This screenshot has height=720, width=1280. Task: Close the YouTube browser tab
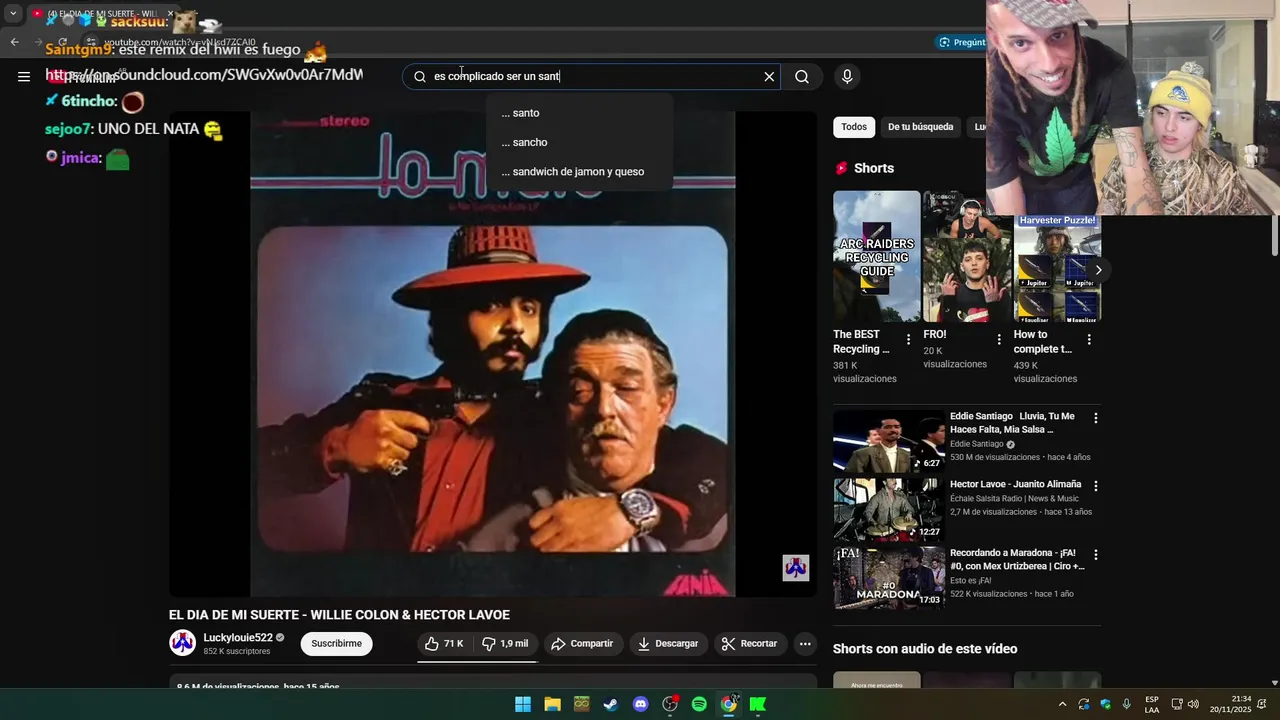point(170,14)
